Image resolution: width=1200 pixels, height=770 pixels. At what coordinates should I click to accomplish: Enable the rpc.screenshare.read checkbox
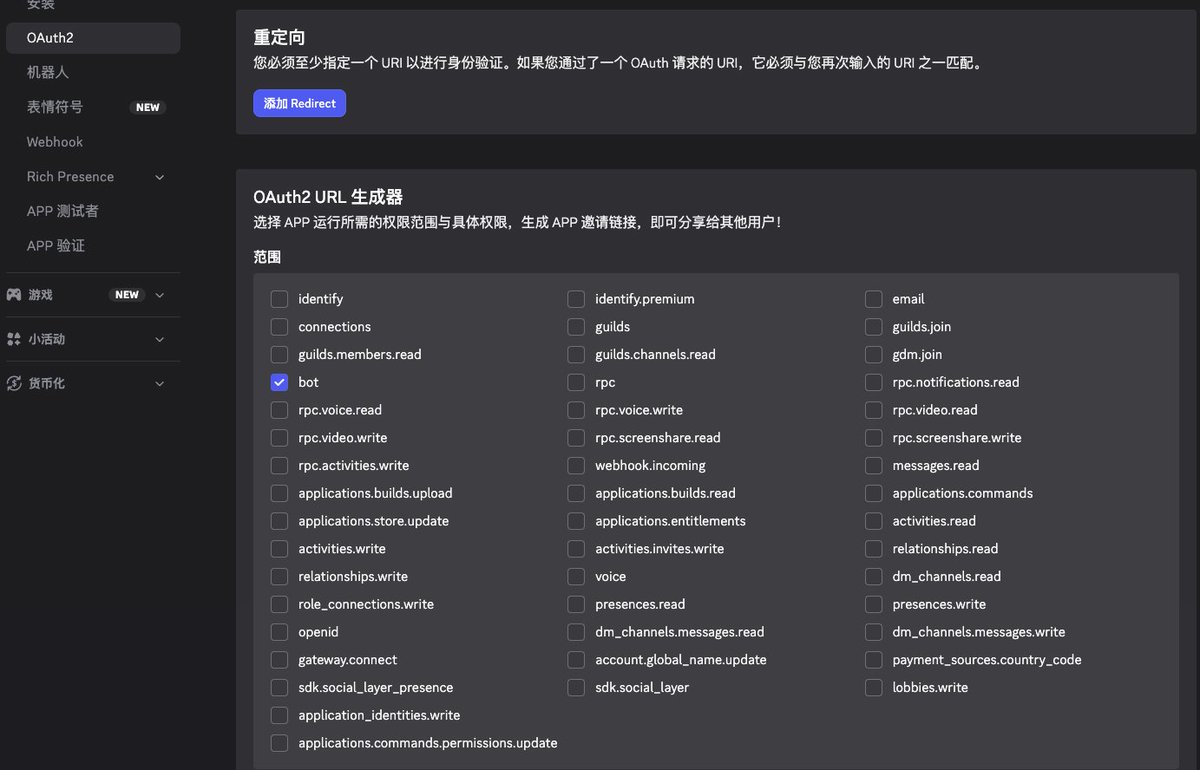576,438
